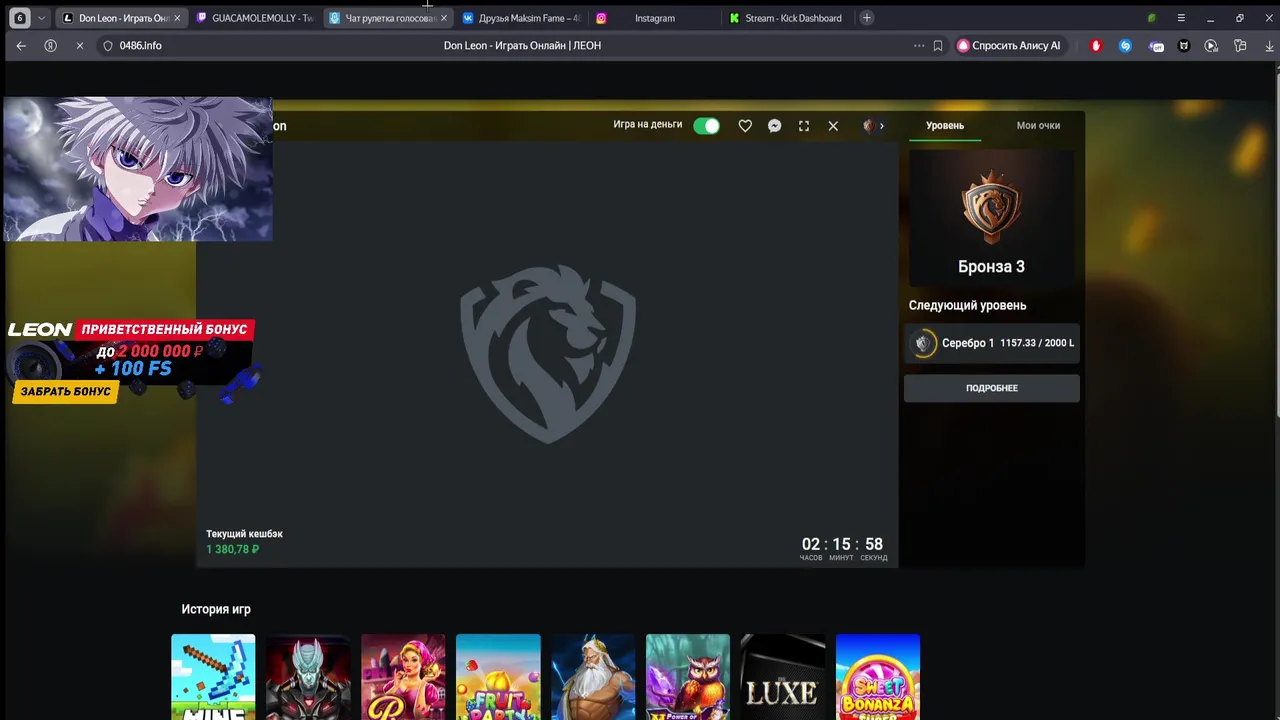Open the browser downloads

pos(1270,46)
